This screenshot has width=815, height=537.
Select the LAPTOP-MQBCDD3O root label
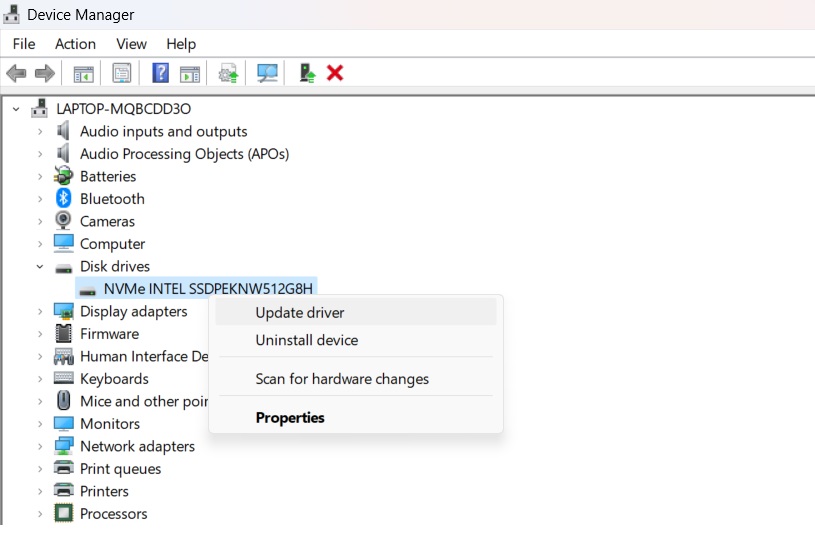pyautogui.click(x=124, y=109)
